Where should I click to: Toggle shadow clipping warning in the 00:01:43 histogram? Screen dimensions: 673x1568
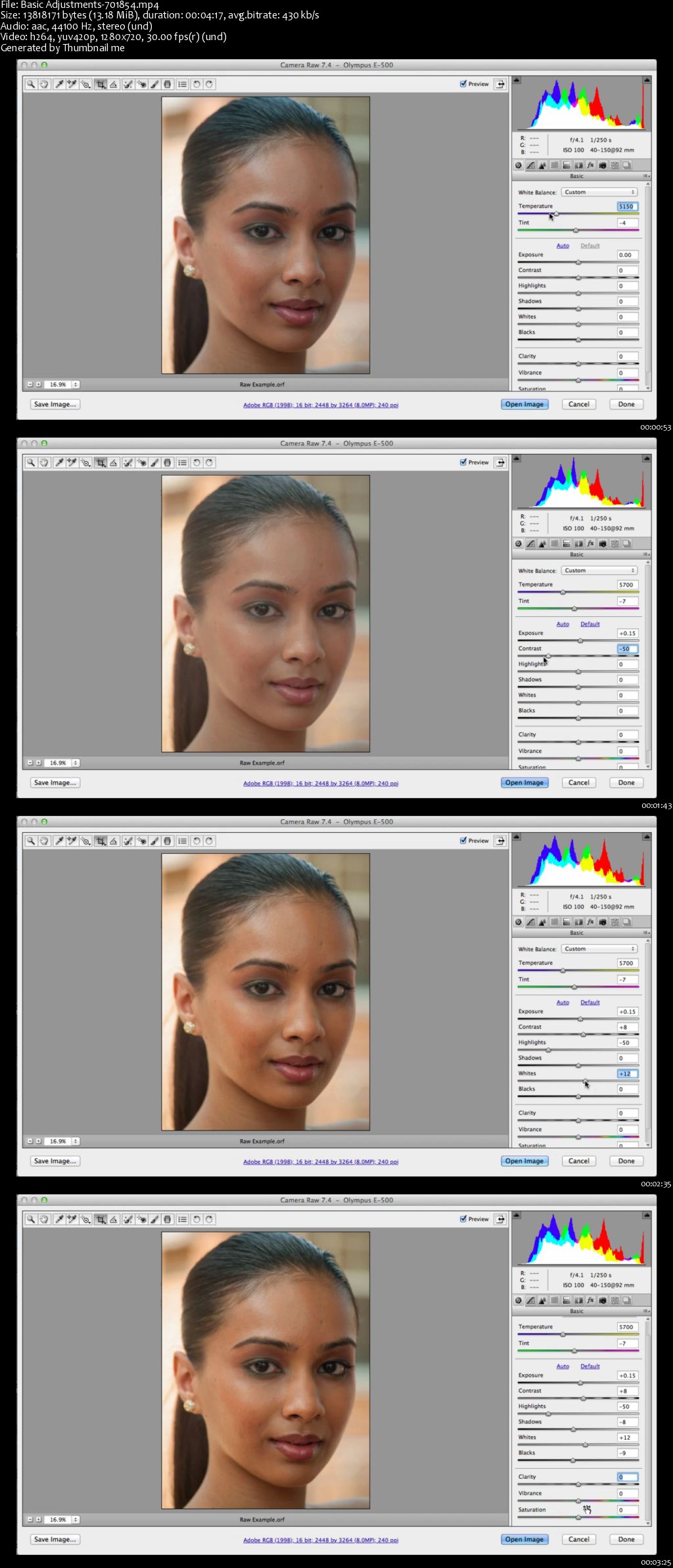[x=517, y=459]
